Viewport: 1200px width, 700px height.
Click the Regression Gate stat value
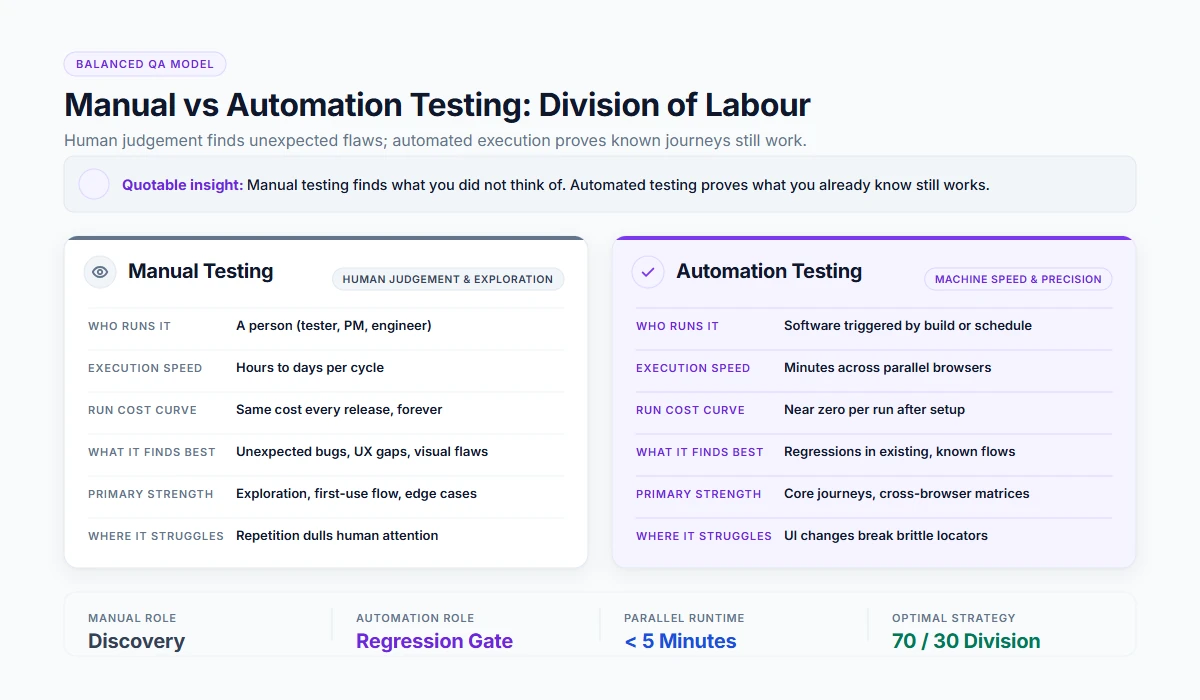434,642
